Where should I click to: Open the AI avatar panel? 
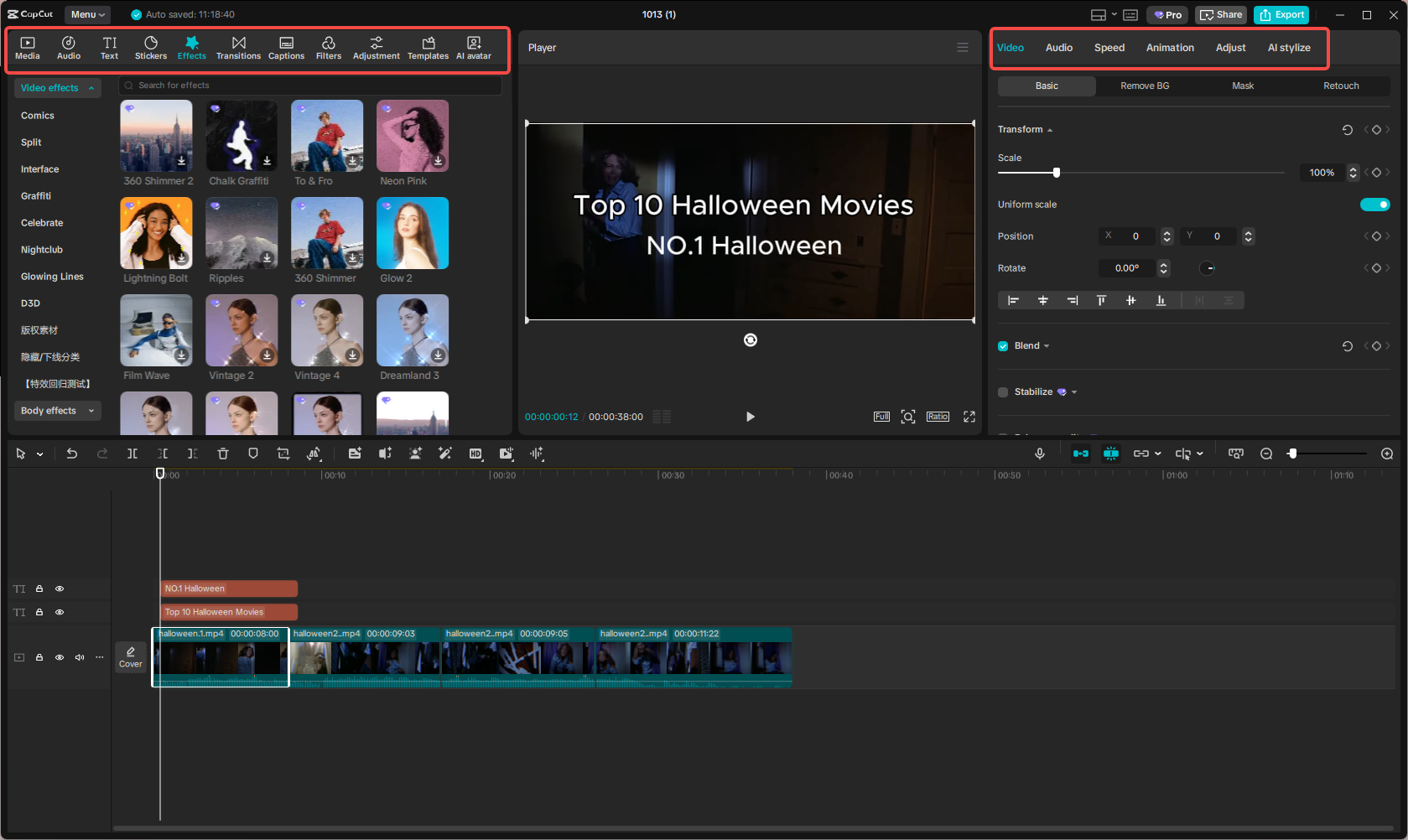coord(474,48)
